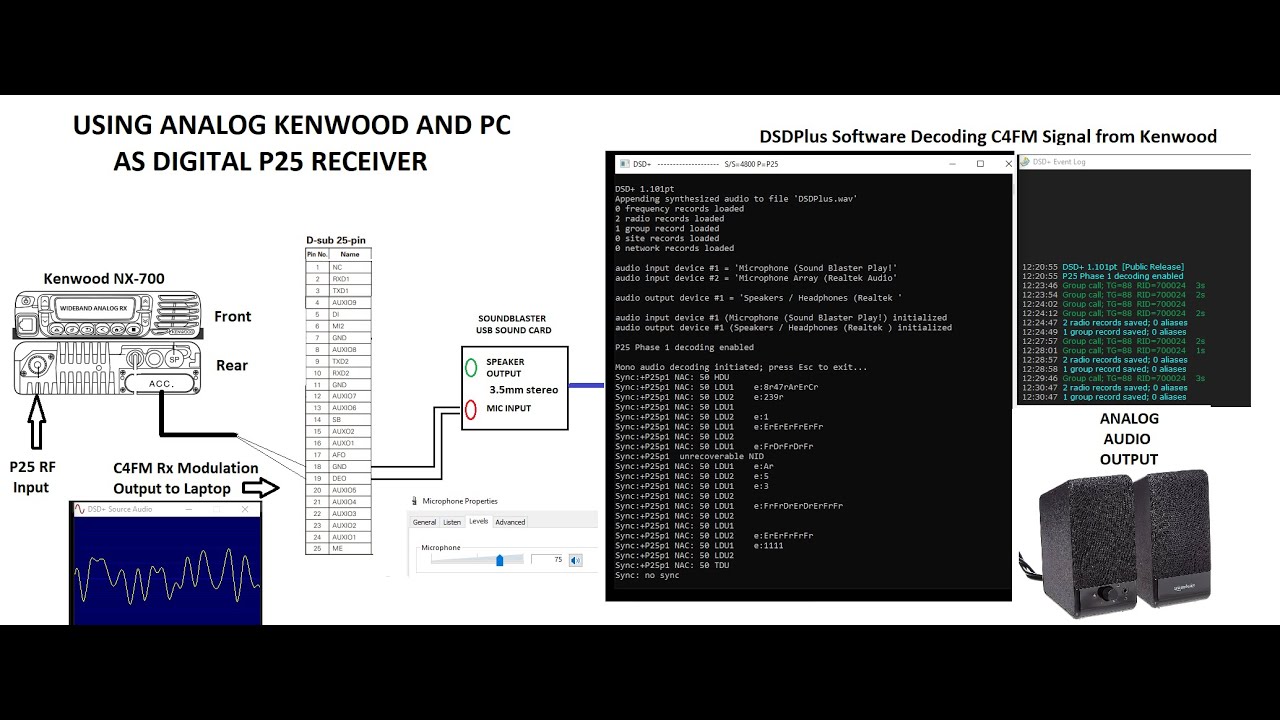Select pin row '2 RXD1' in D-sub table
1280x720 pixels.
[x=339, y=279]
